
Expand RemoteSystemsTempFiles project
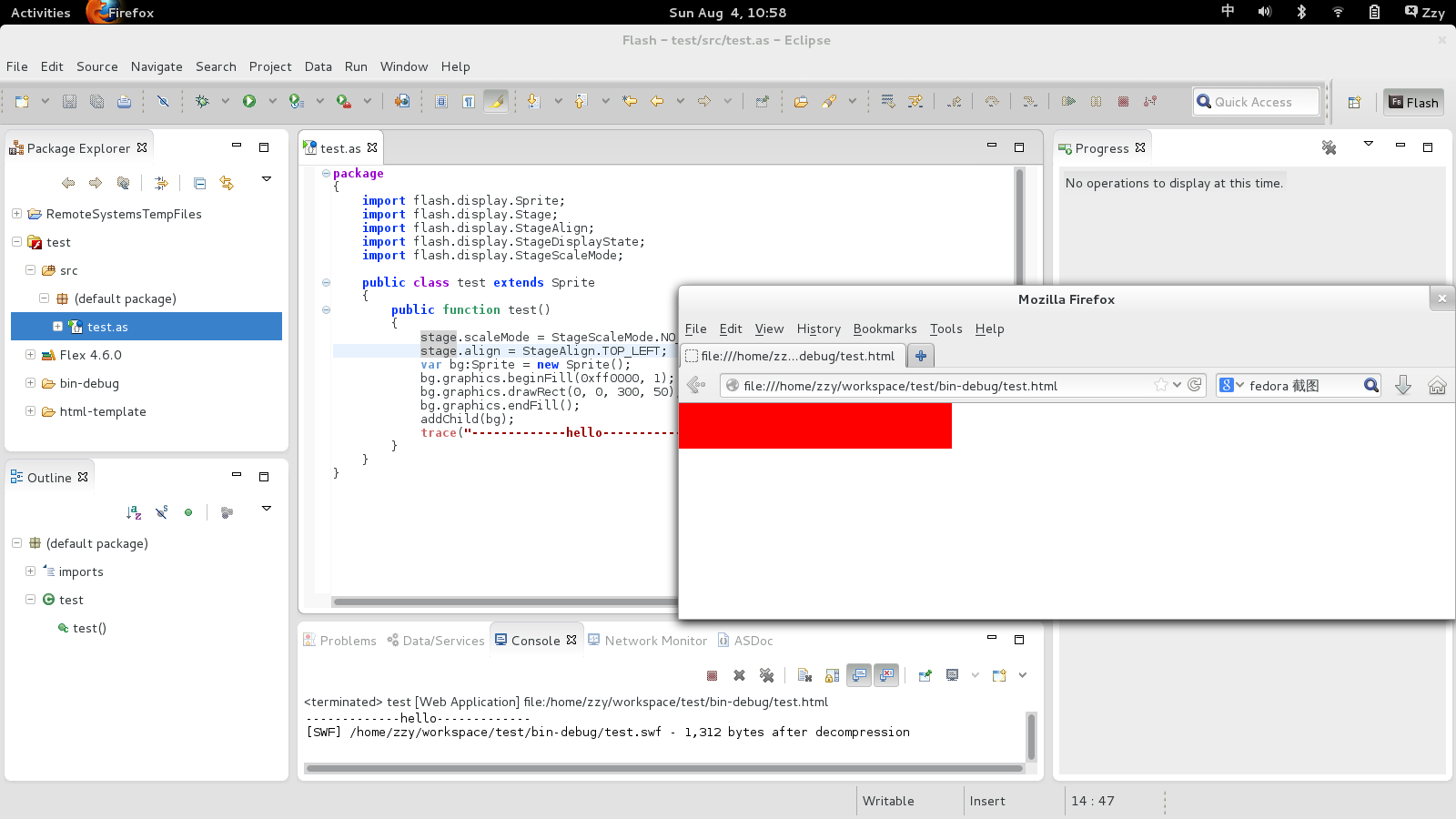[16, 214]
